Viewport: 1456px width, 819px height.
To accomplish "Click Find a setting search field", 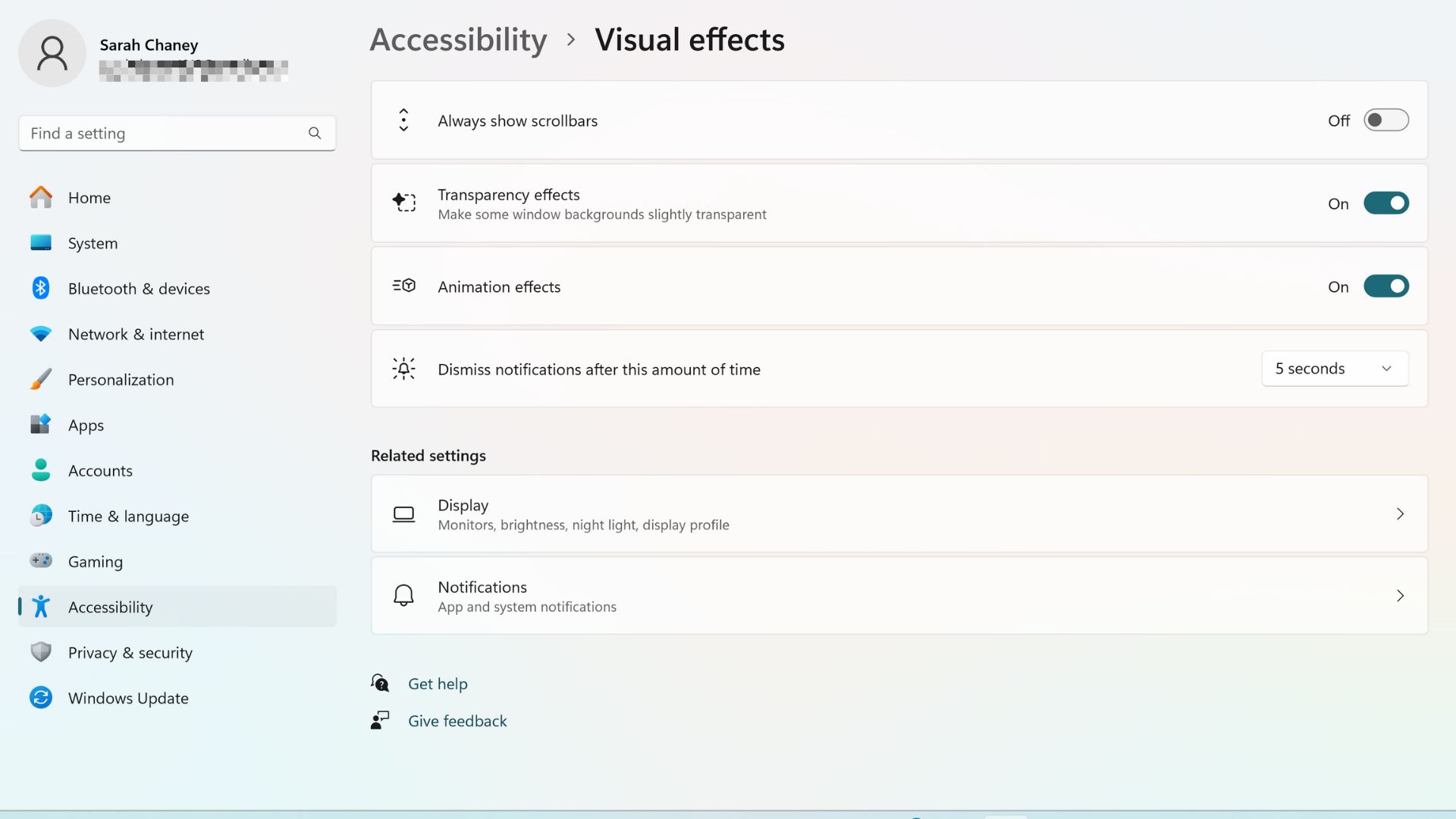I will tap(177, 132).
